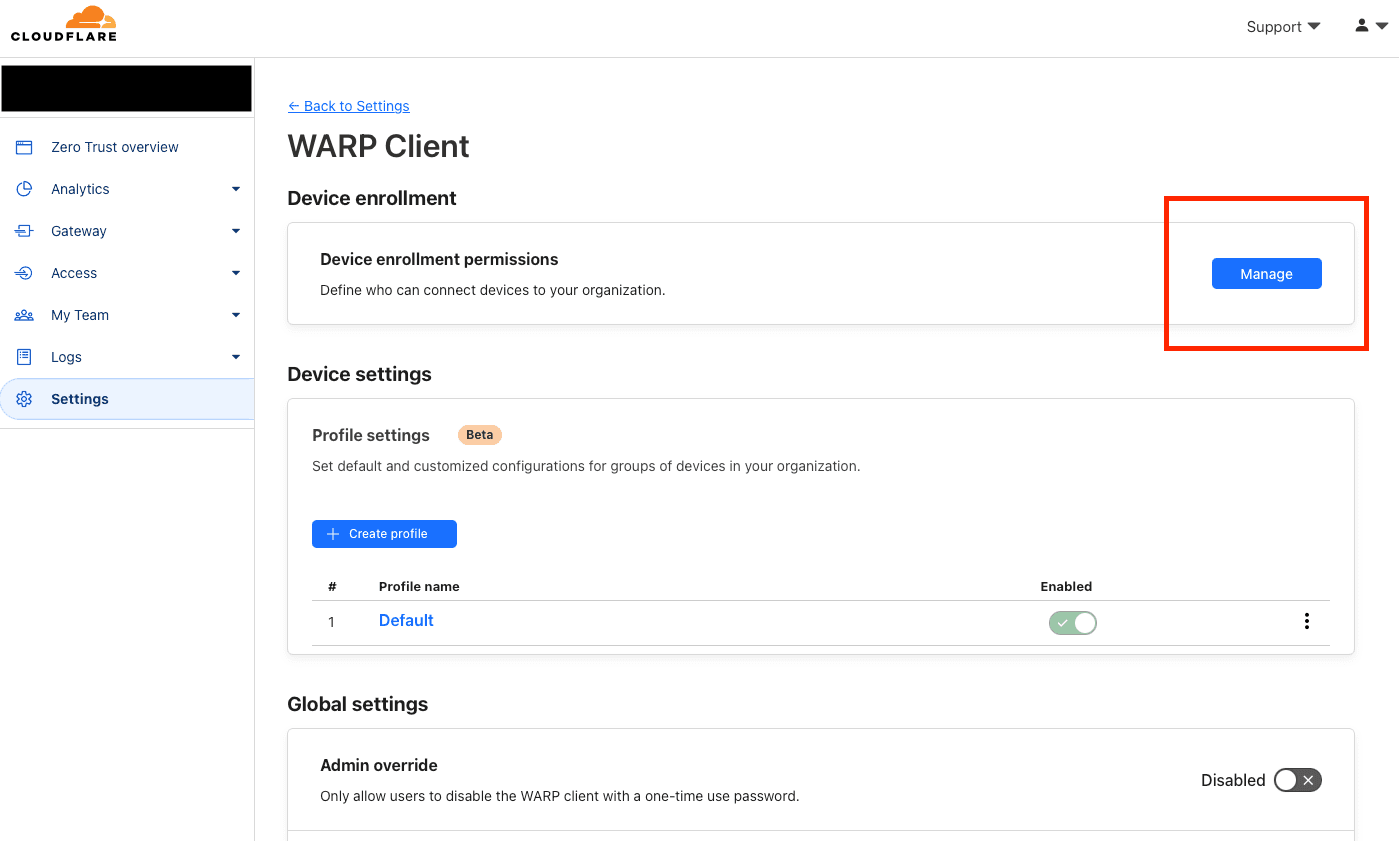This screenshot has height=841, width=1399.
Task: Select Gateway in the sidebar
Action: [78, 231]
